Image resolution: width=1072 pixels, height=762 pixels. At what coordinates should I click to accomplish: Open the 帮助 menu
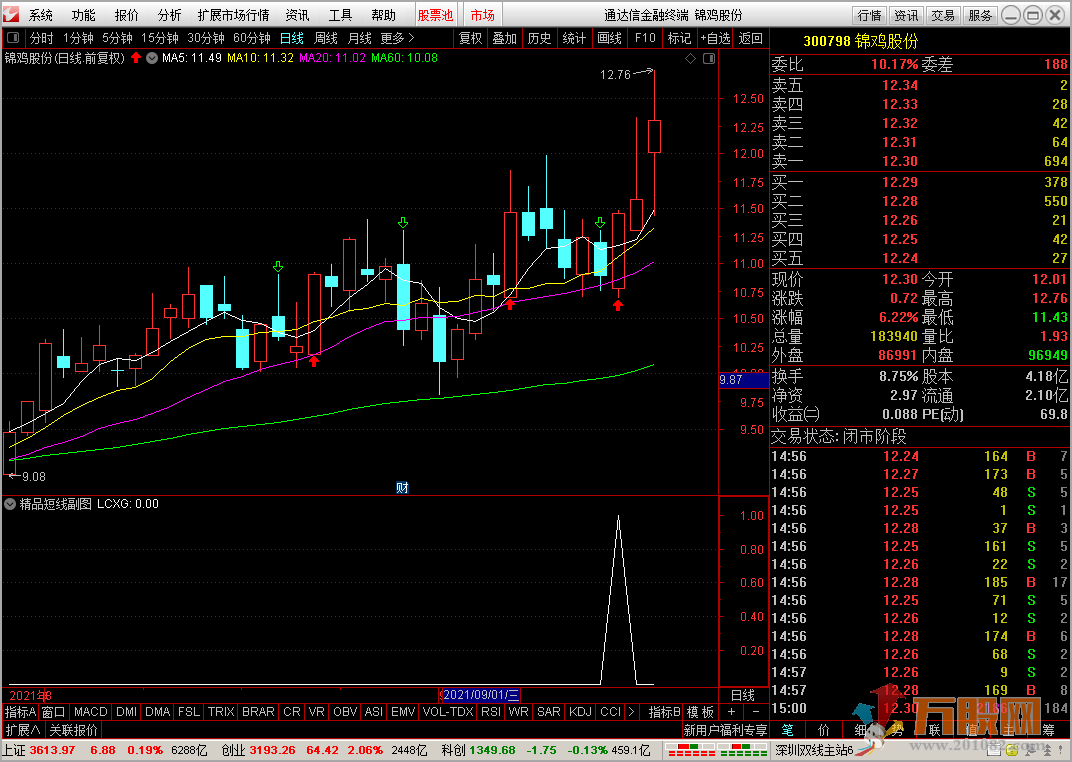[x=384, y=15]
